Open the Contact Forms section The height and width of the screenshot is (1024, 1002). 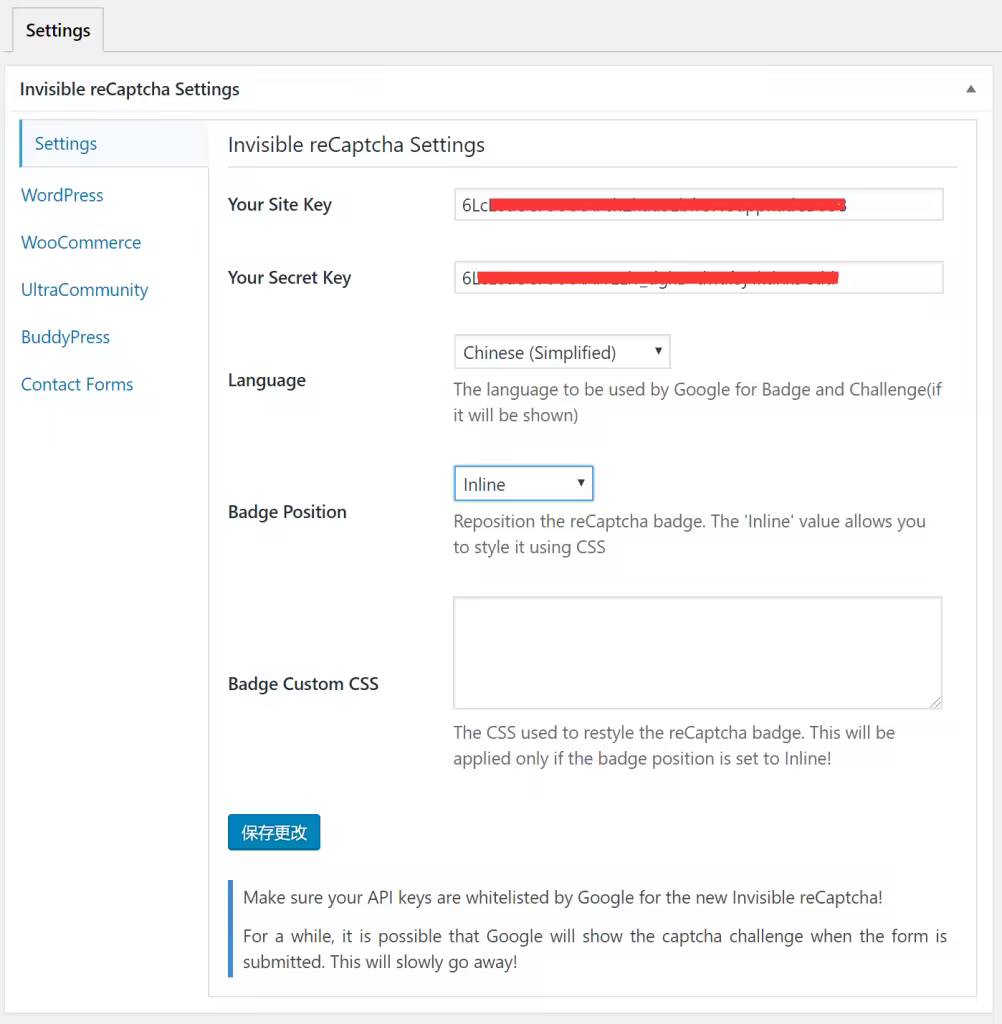(77, 384)
